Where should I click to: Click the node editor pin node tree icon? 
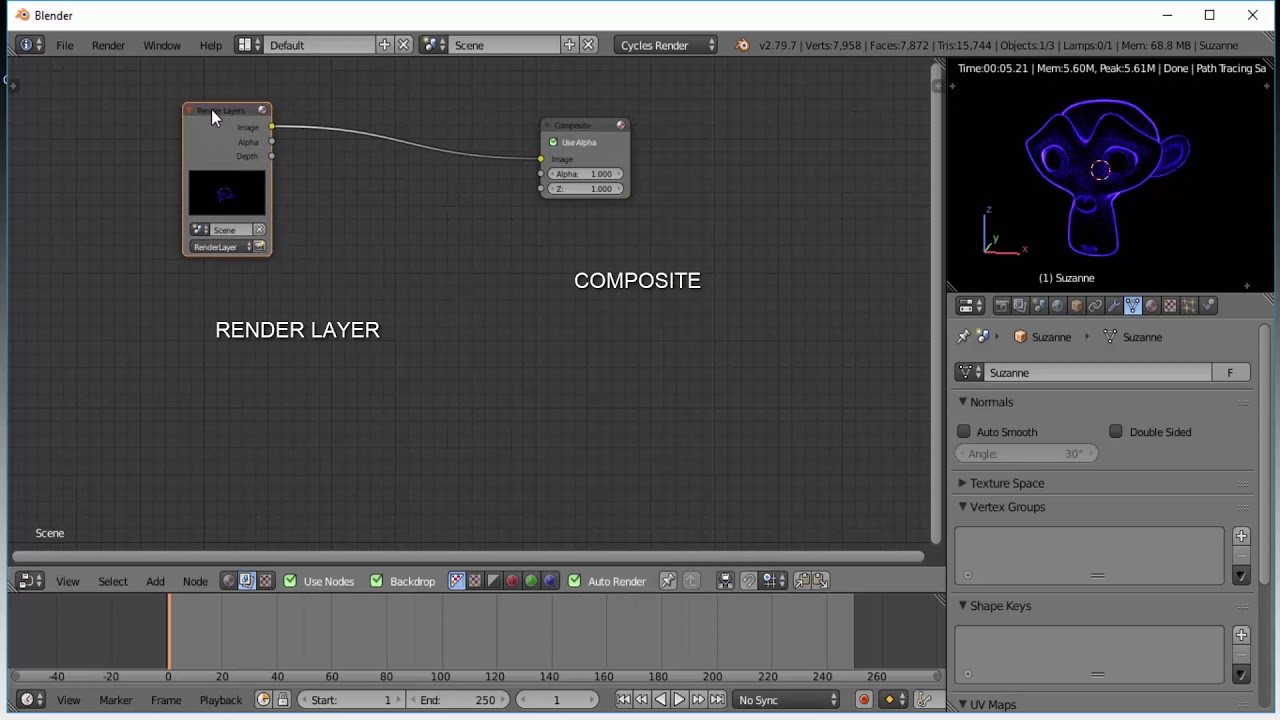pos(668,581)
